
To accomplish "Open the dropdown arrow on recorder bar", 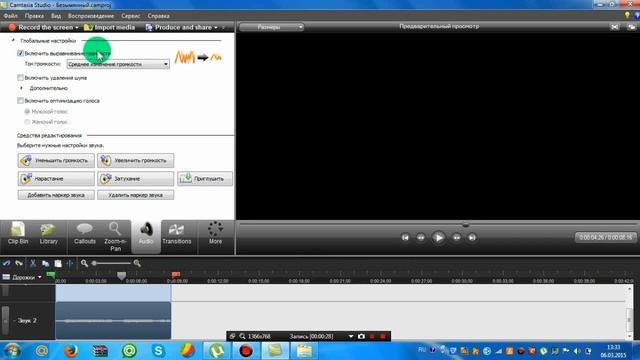I will pyautogui.click(x=351, y=336).
